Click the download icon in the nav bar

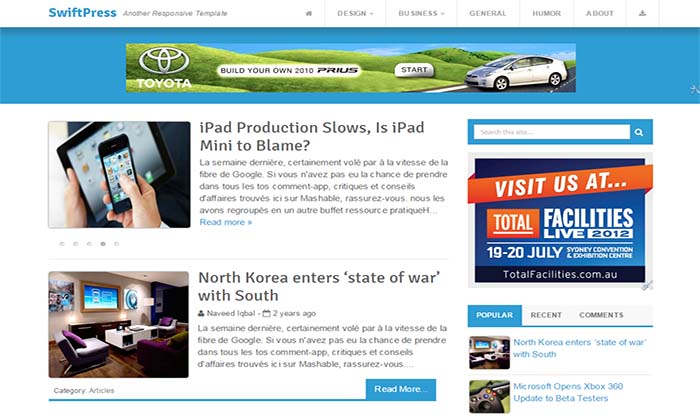click(x=642, y=13)
